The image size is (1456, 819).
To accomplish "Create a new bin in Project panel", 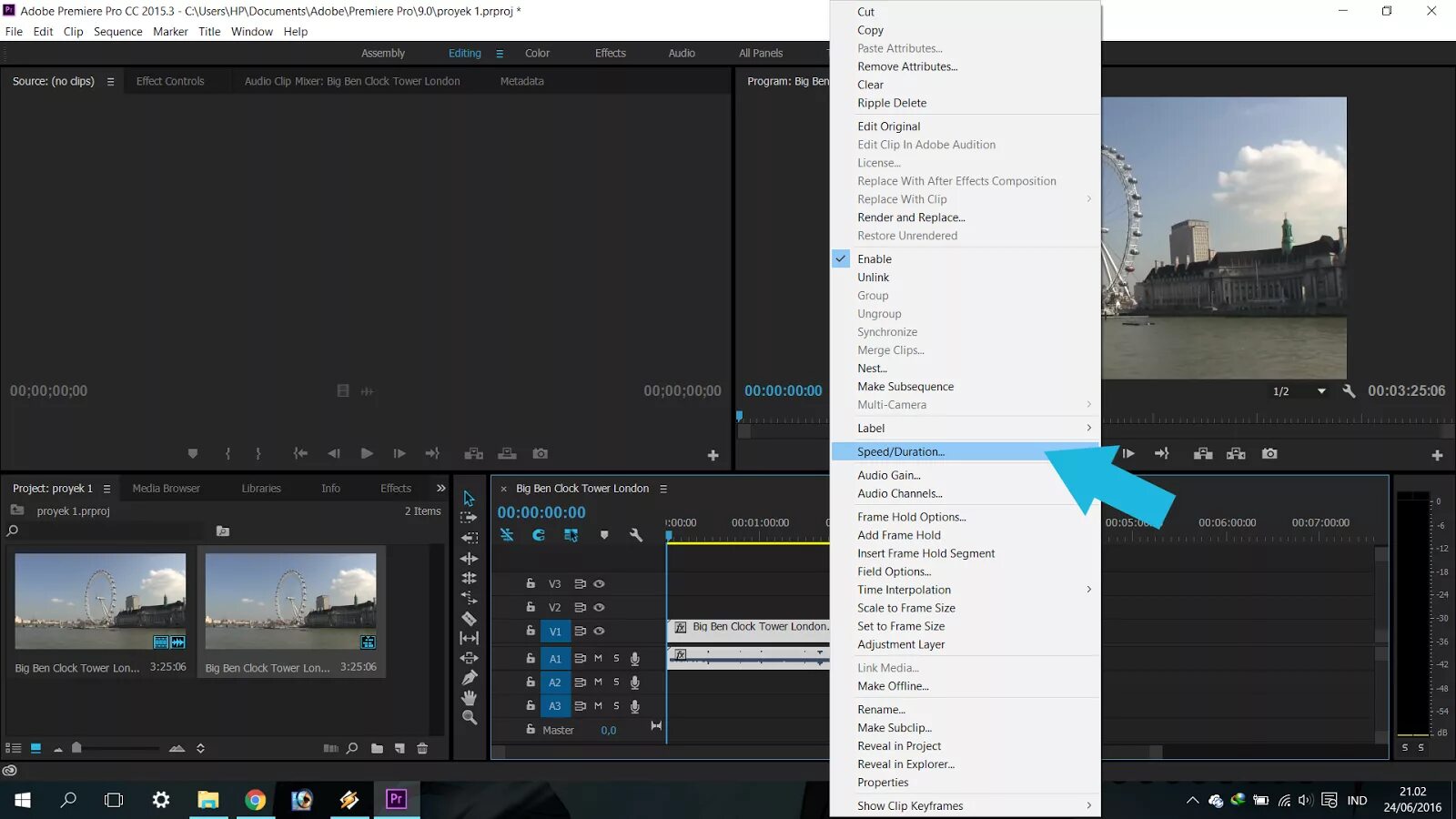I will (377, 748).
